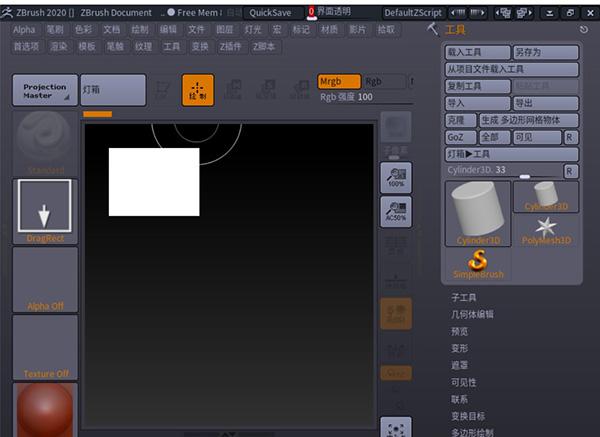Click the orange 绘制 draw mode icon
This screenshot has width=600, height=437.
197,90
